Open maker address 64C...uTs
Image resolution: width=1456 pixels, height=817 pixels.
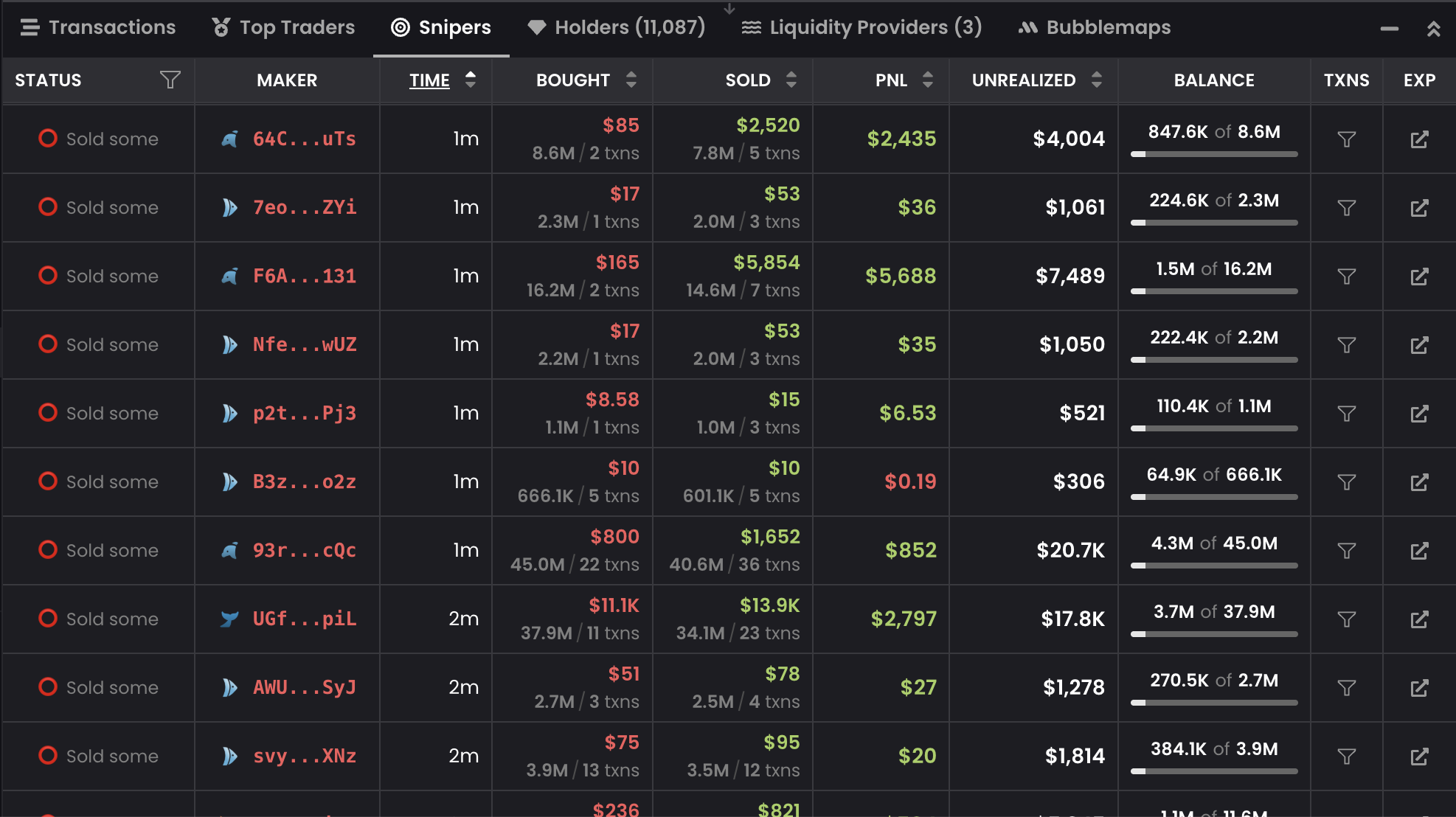(x=305, y=139)
